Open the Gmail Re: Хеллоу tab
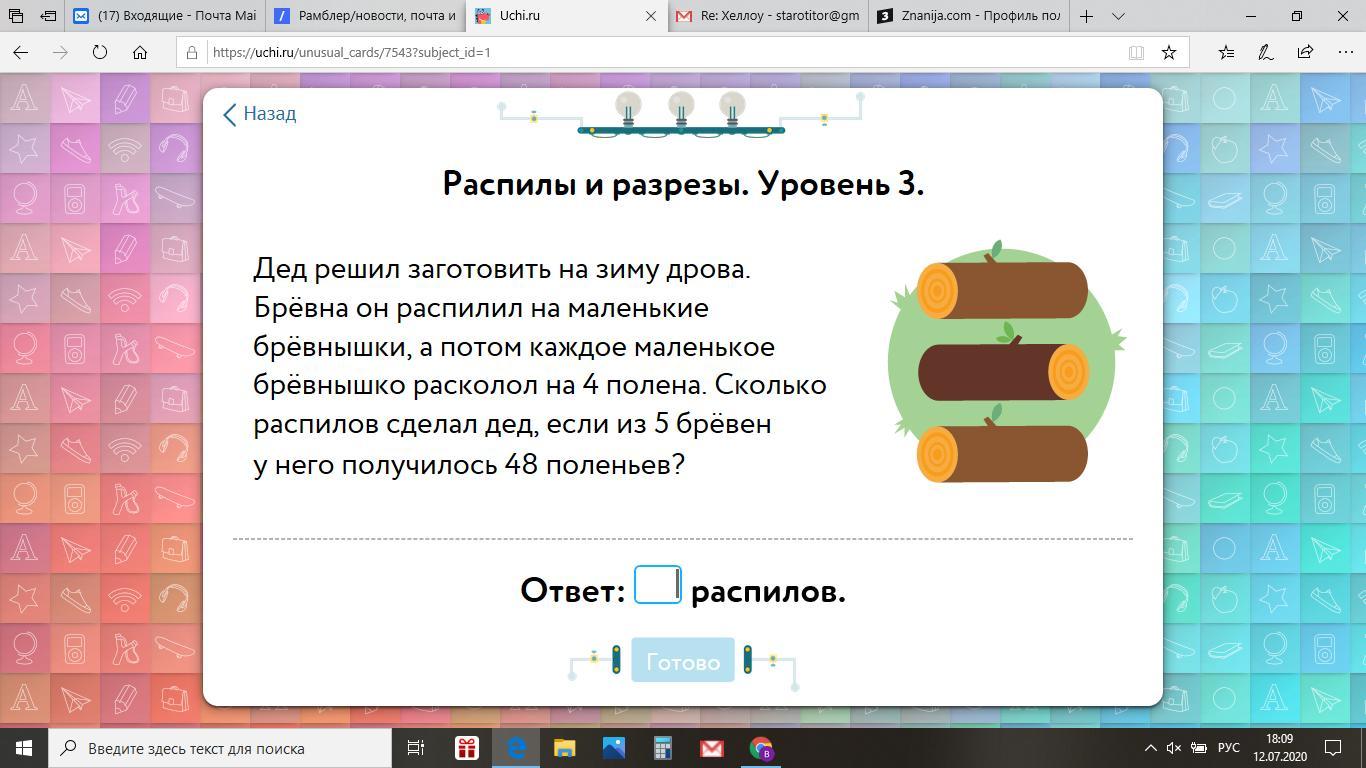 (x=768, y=16)
